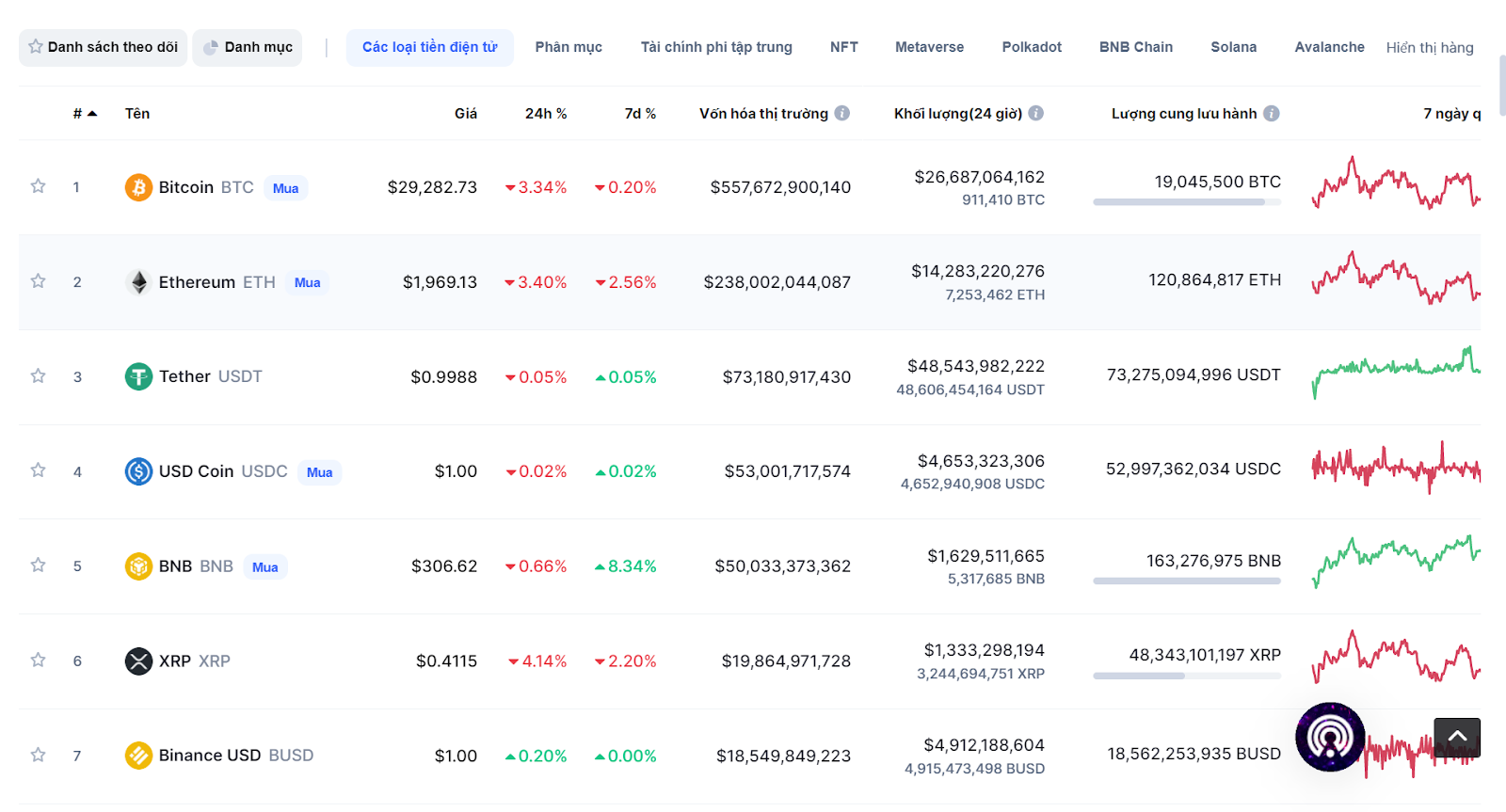Sort by Giá column header
Screen dimensions: 1506x812
click(466, 113)
